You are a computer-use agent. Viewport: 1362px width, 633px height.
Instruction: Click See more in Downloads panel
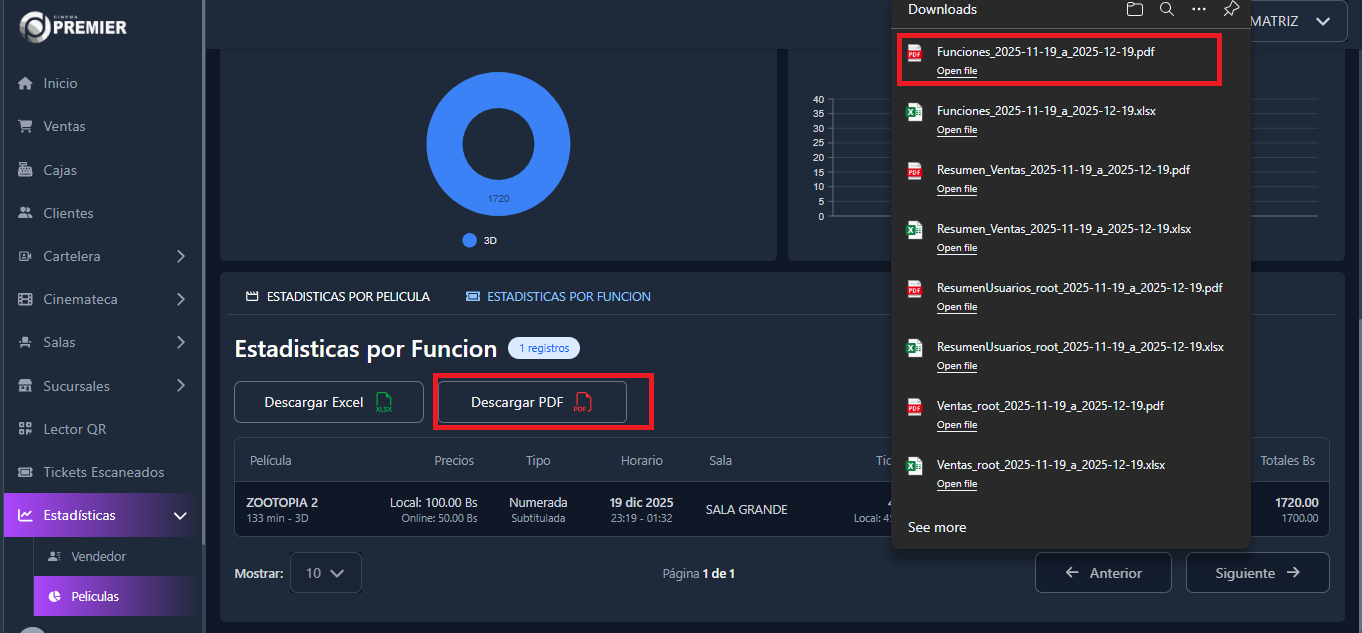[937, 527]
